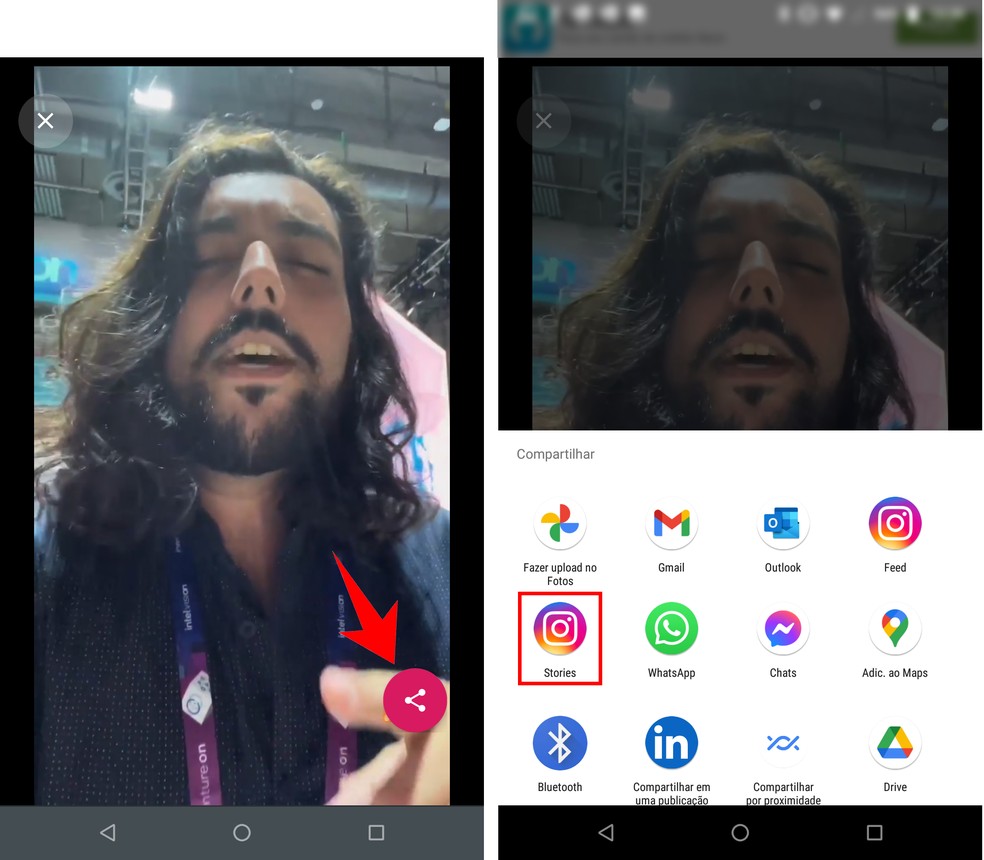The image size is (984, 860).
Task: Tap the left video preview image
Action: (x=242, y=436)
